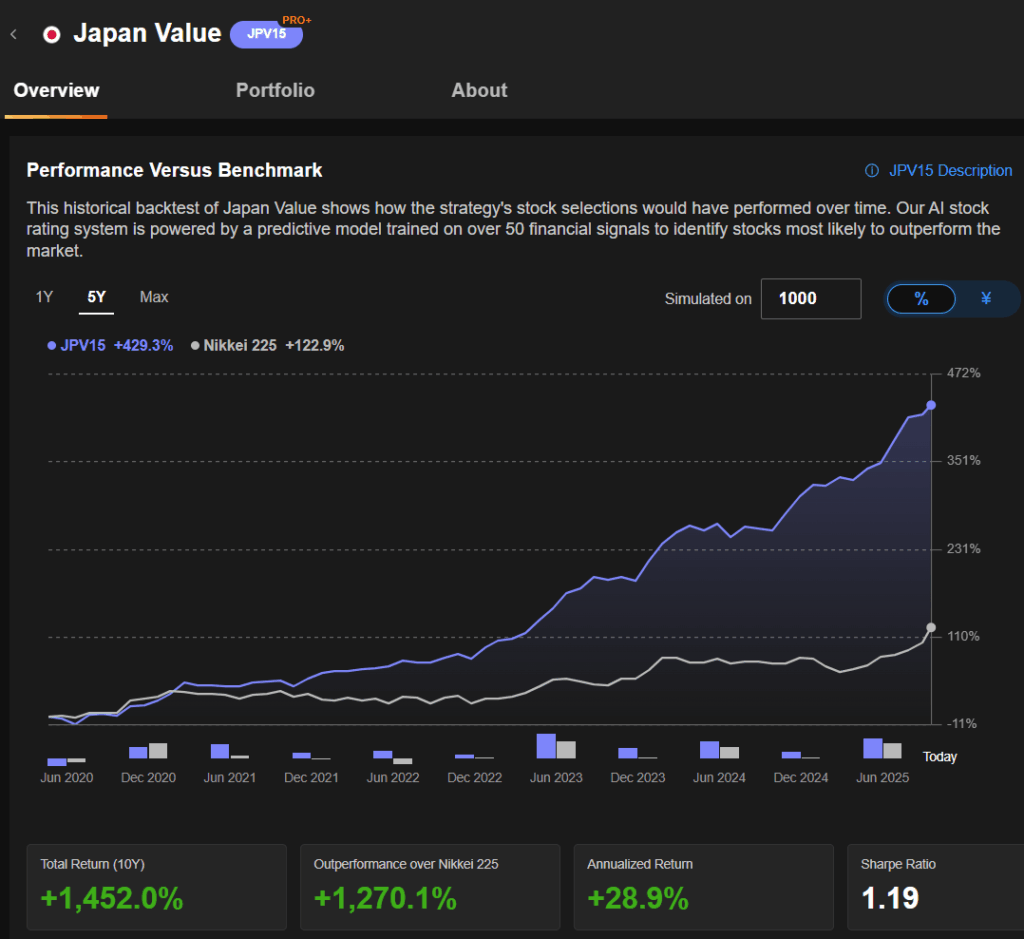Click the back arrow chevron
The width and height of the screenshot is (1024, 939).
(x=14, y=34)
